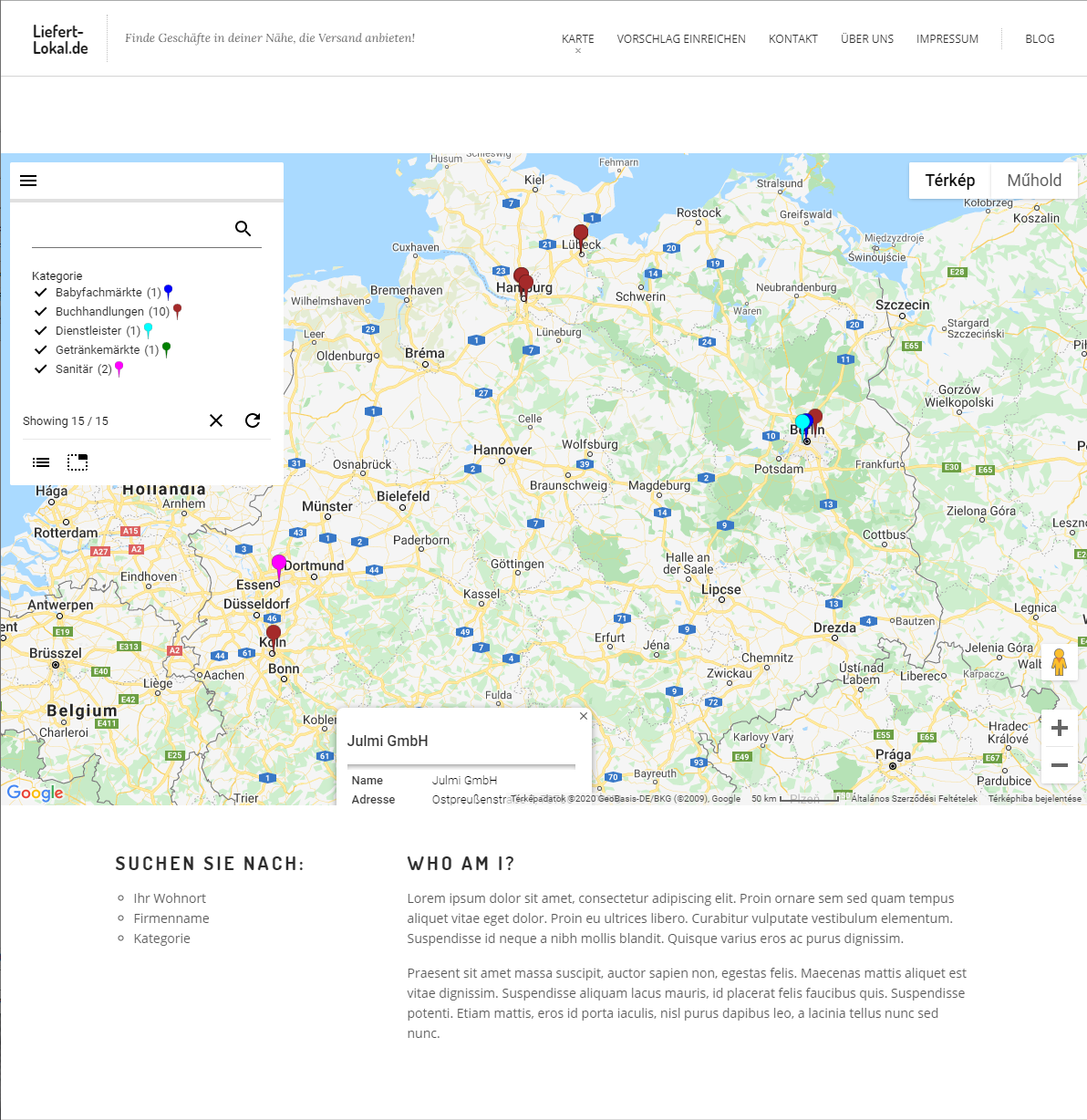1087x1120 pixels.
Task: Open the Google logo link on map
Action: (35, 793)
